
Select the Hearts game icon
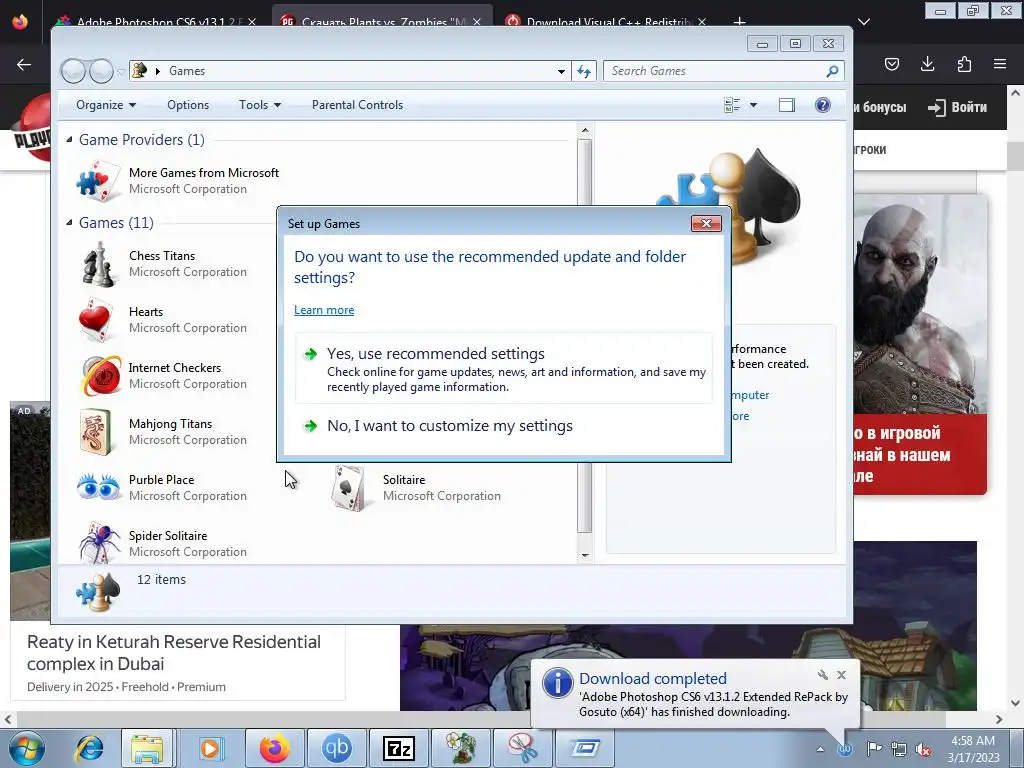(x=97, y=320)
